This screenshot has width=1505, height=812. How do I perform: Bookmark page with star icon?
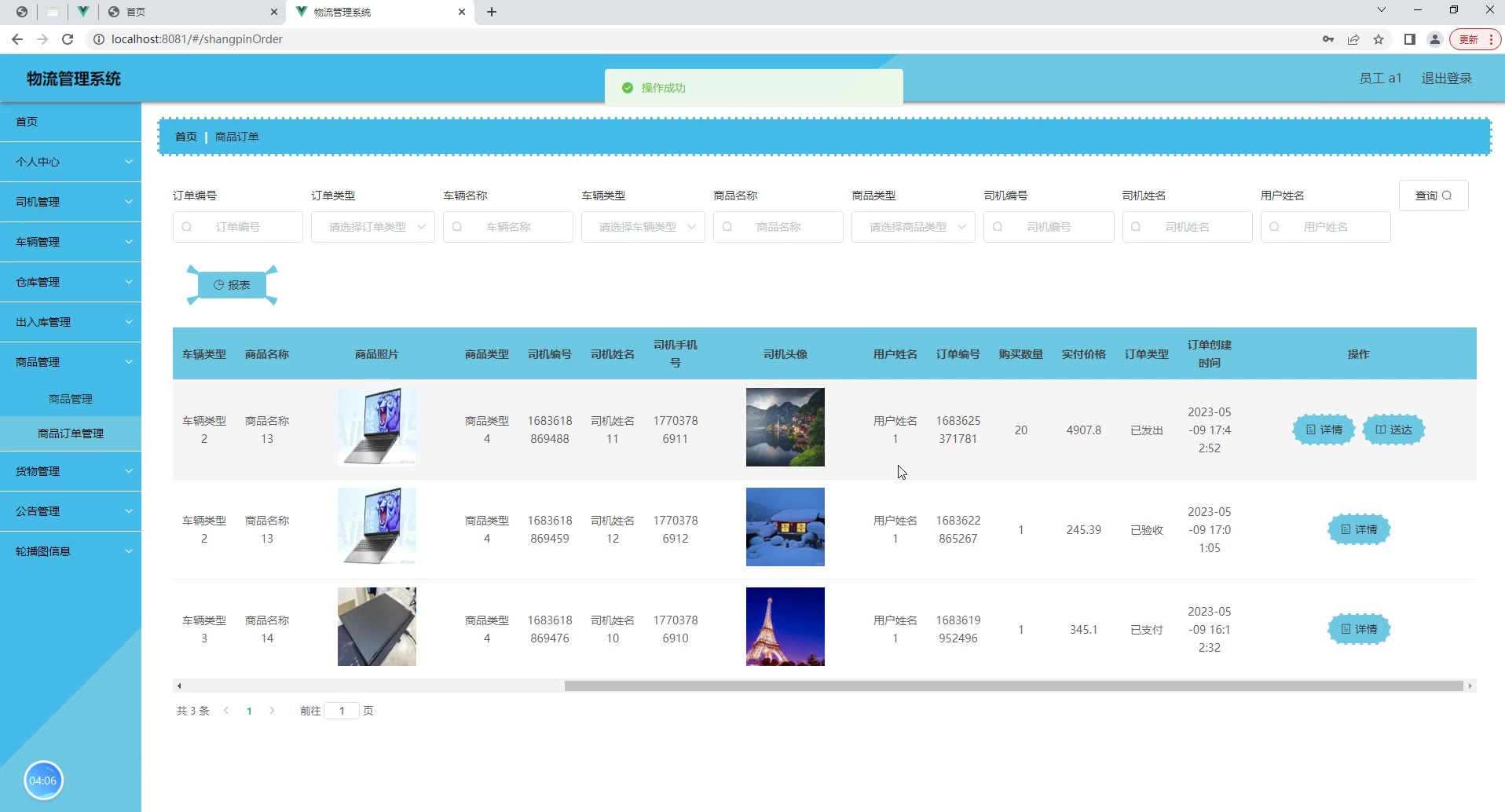(1379, 39)
